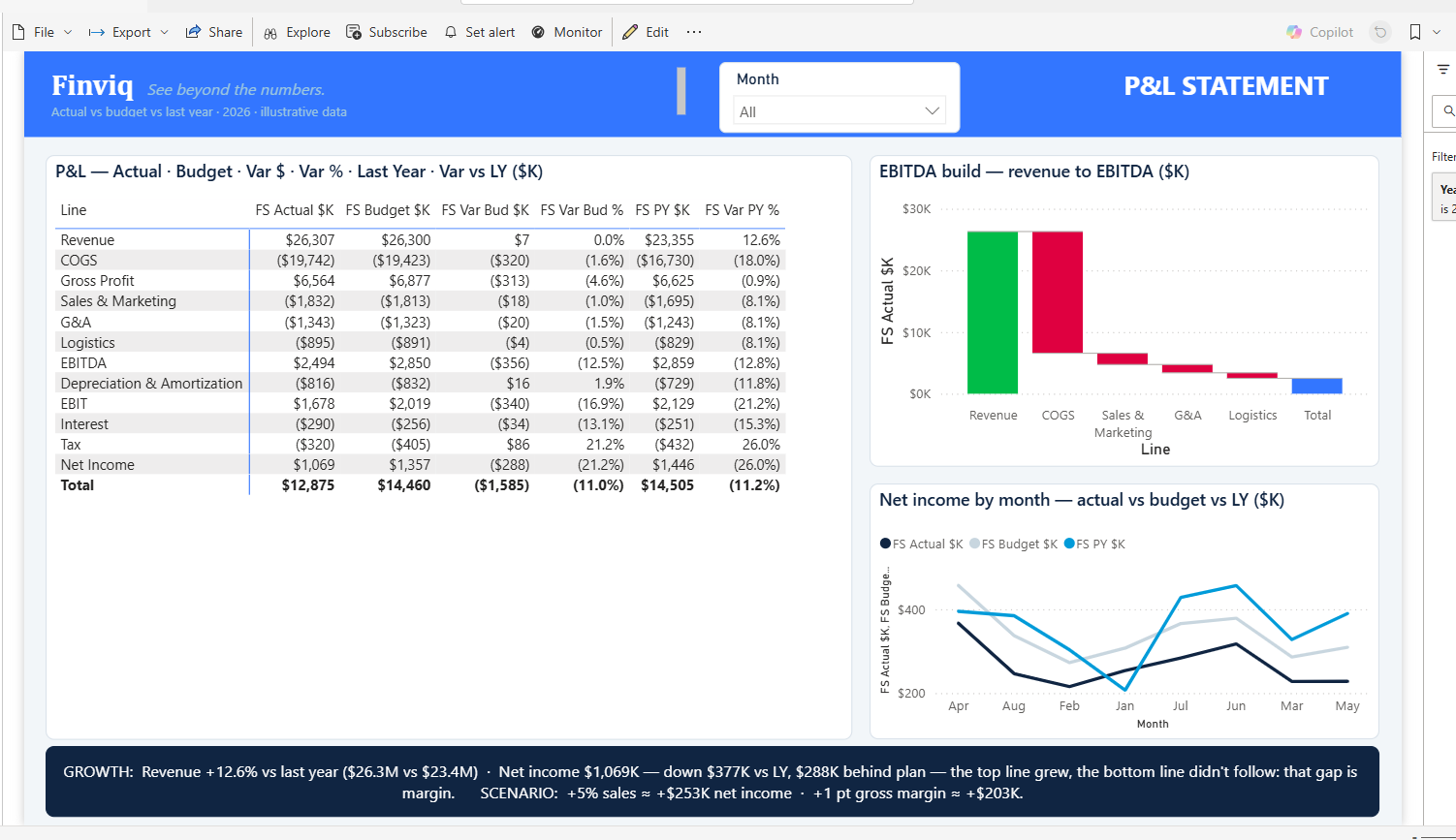The width and height of the screenshot is (1456, 840).
Task: Click the Explore binoculars icon
Action: [x=270, y=33]
